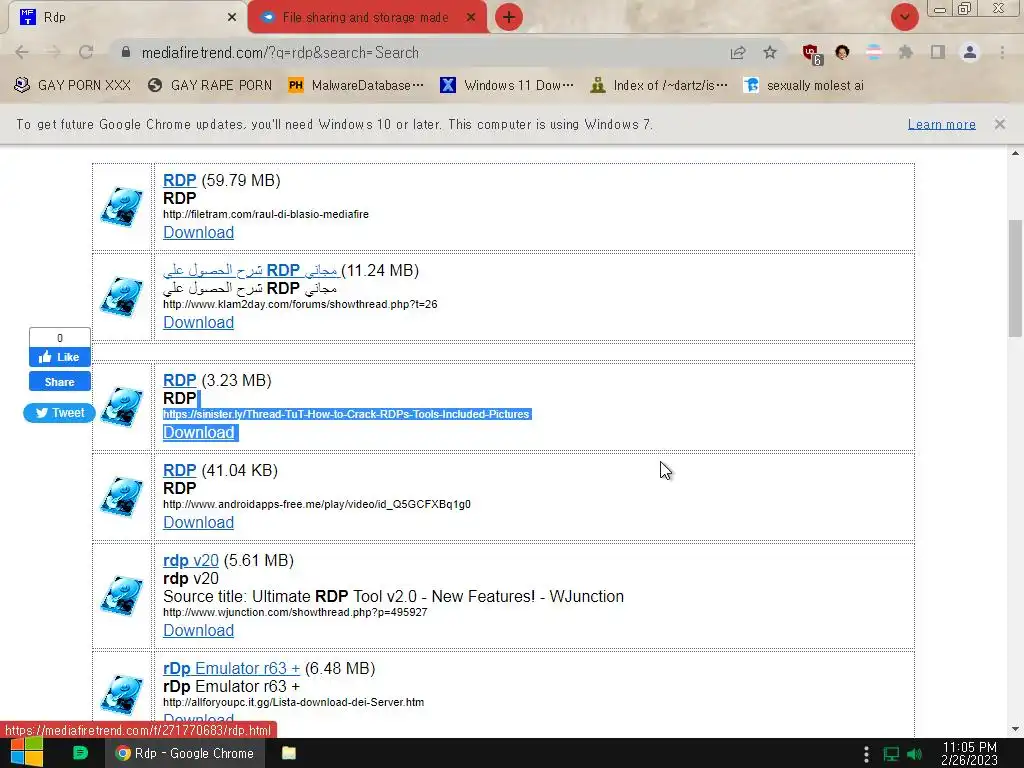1024x768 pixels.
Task: Click the browser back arrow
Action: coord(22,52)
